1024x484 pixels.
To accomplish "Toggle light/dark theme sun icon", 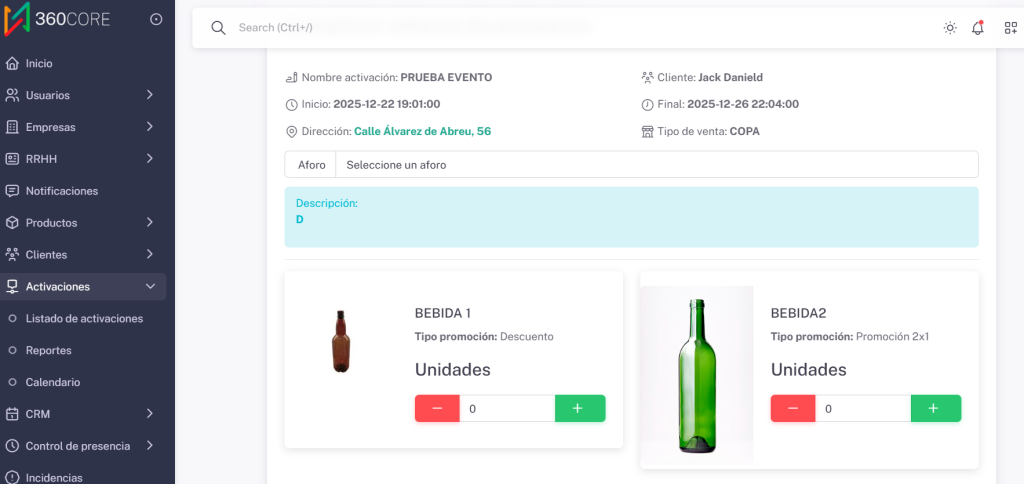I will pyautogui.click(x=950, y=28).
